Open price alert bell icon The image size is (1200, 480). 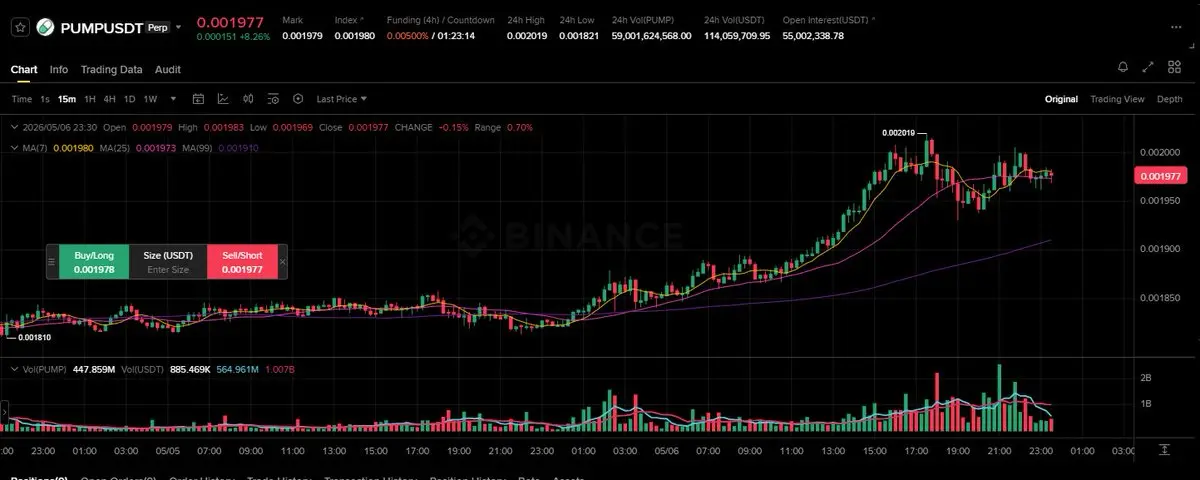(x=1123, y=67)
